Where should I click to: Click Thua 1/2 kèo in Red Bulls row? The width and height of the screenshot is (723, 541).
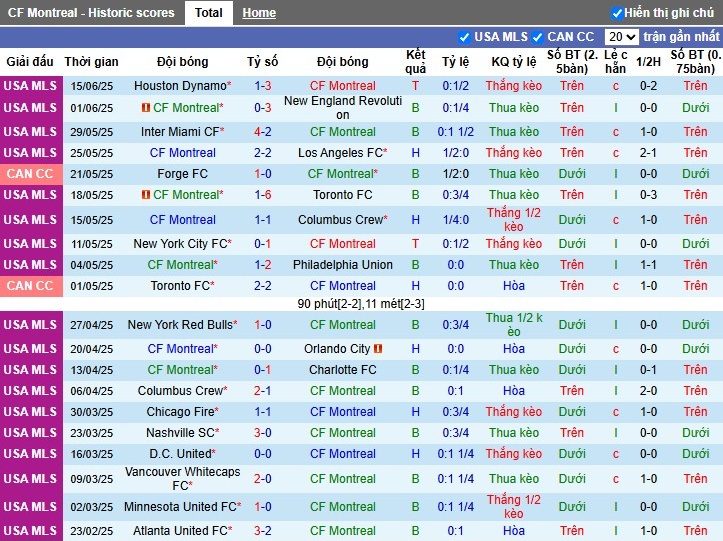(x=514, y=325)
